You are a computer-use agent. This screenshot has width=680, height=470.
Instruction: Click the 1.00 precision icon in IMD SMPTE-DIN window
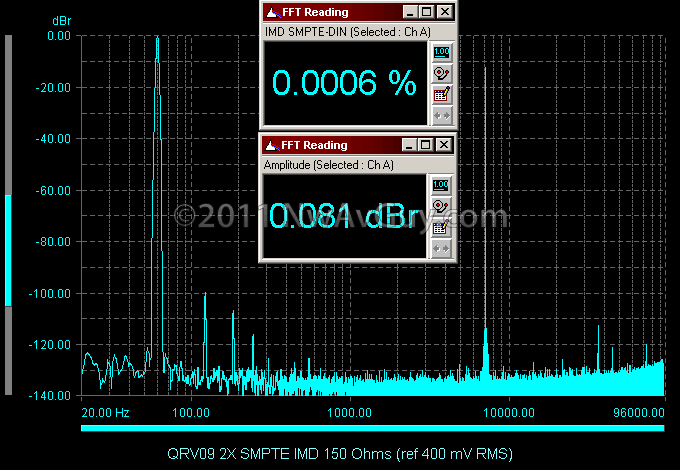tap(442, 52)
